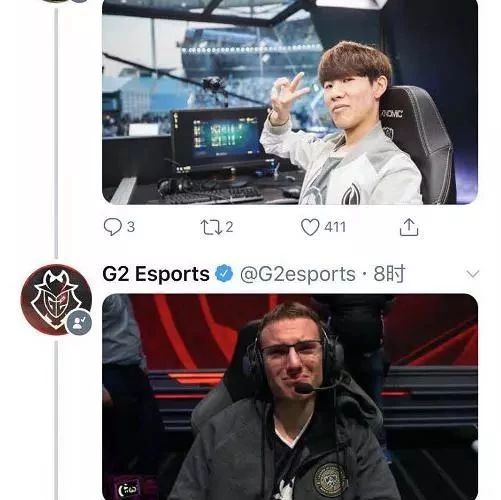Like the tweet with the heart icon

pos(310,227)
